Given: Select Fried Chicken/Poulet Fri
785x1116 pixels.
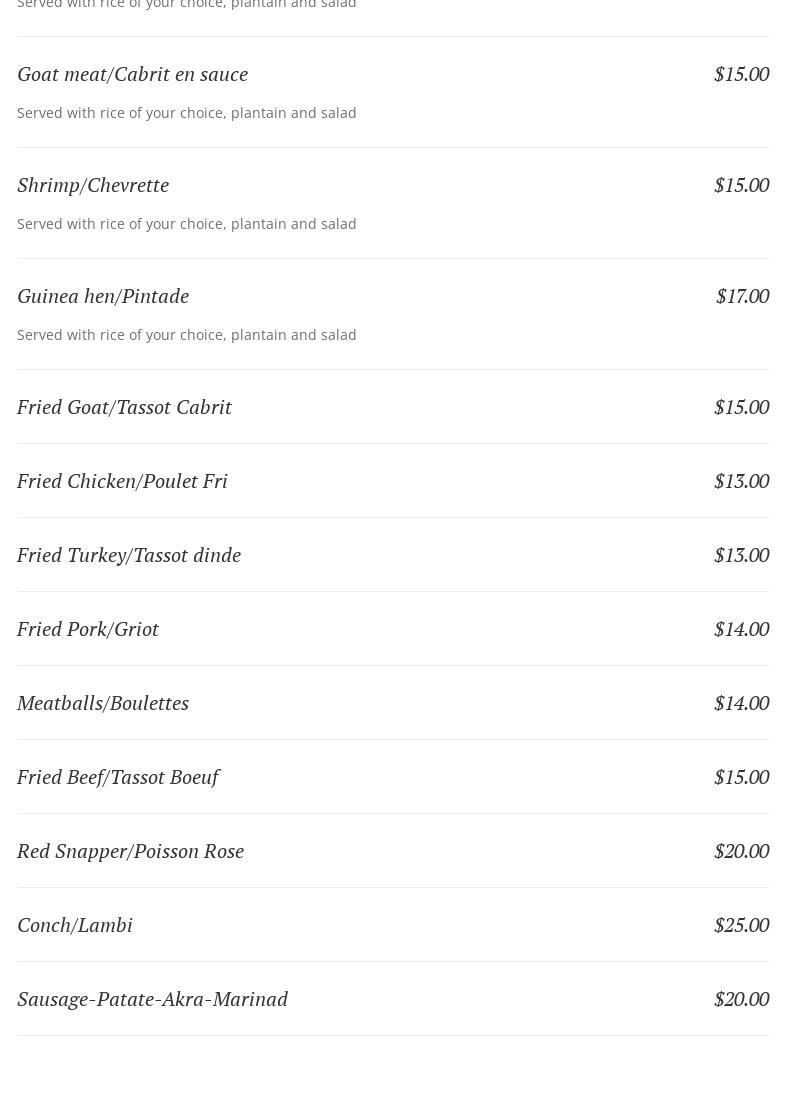Looking at the screenshot, I should point(122,481).
